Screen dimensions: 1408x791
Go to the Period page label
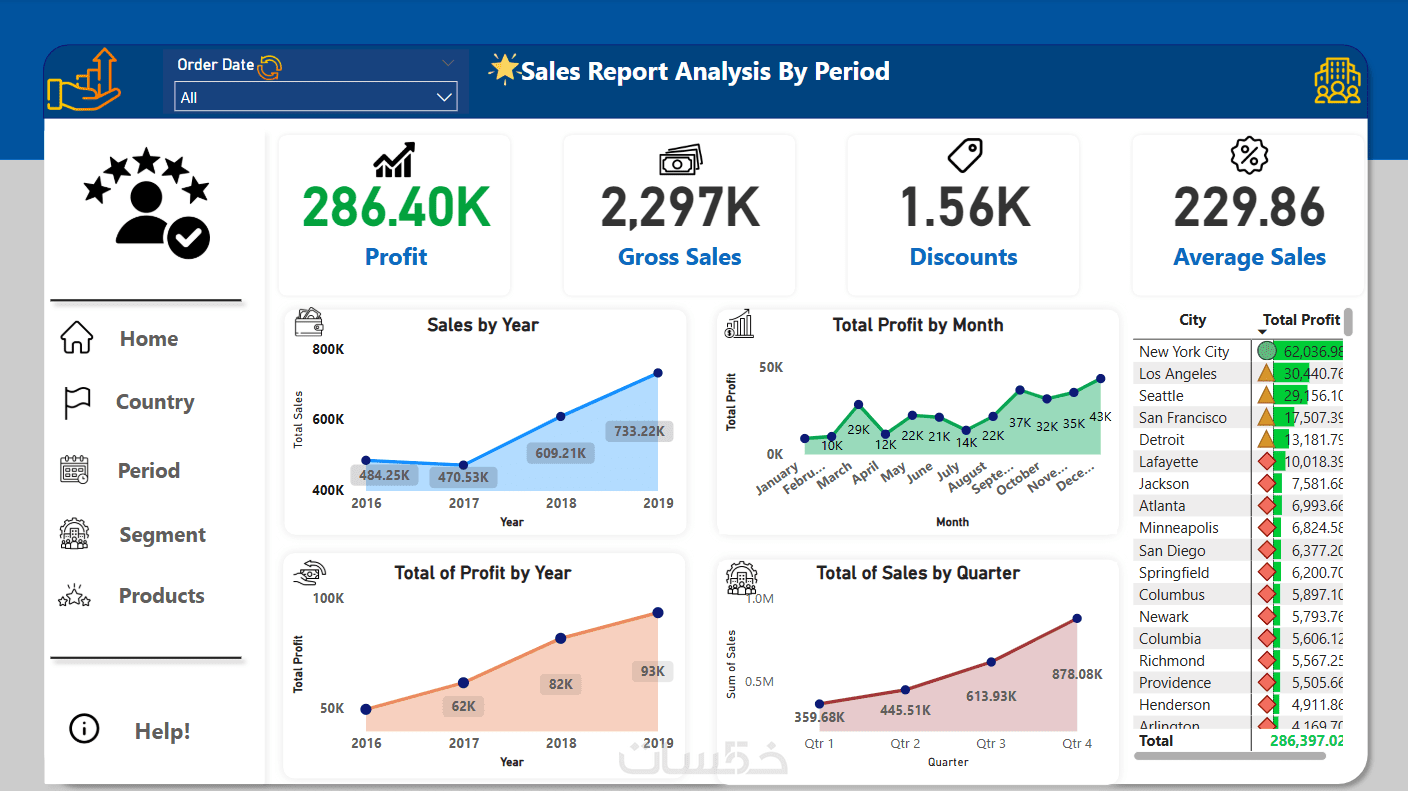click(x=149, y=470)
